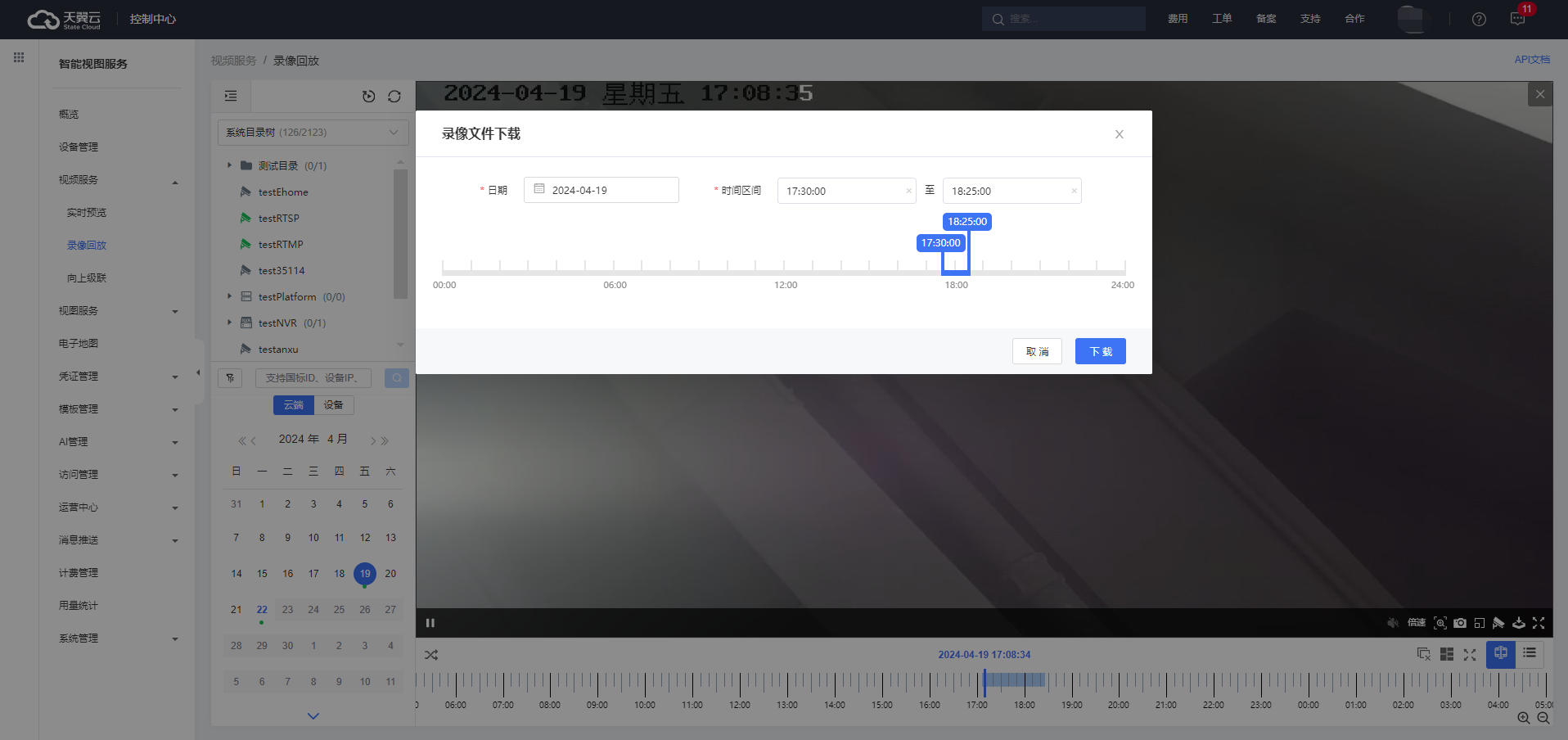Open the 费用 top menu
The width and height of the screenshot is (1568, 740).
click(x=1178, y=19)
